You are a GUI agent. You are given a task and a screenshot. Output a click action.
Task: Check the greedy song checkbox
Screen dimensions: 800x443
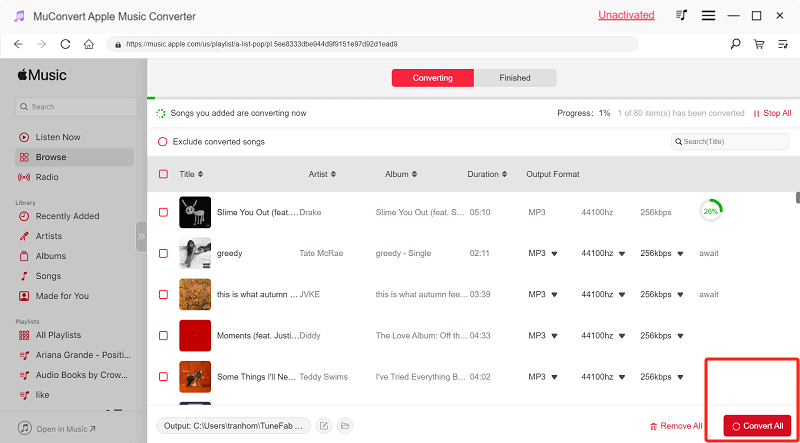pyautogui.click(x=163, y=253)
